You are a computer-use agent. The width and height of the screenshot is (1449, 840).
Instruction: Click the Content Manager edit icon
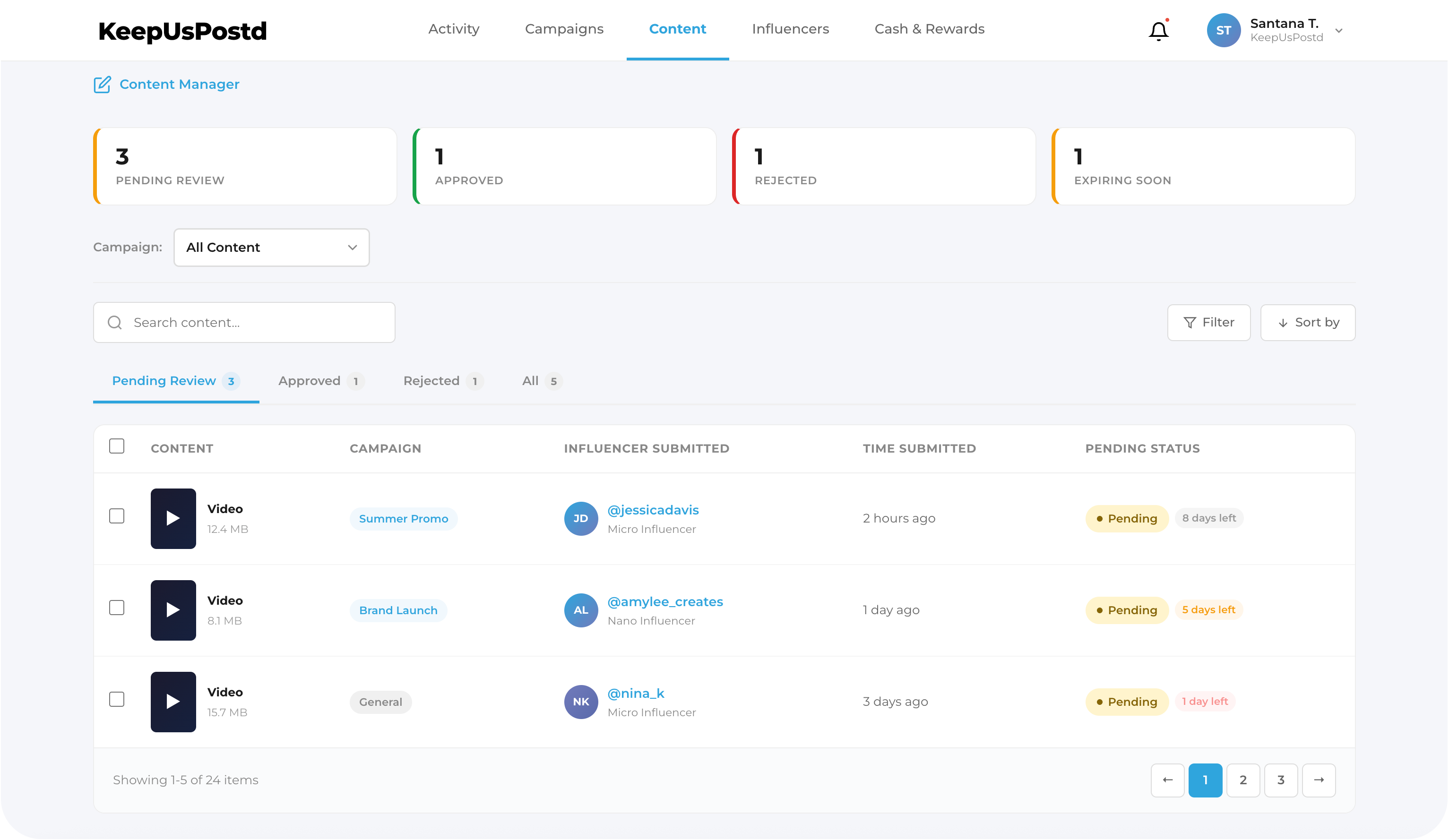[103, 84]
